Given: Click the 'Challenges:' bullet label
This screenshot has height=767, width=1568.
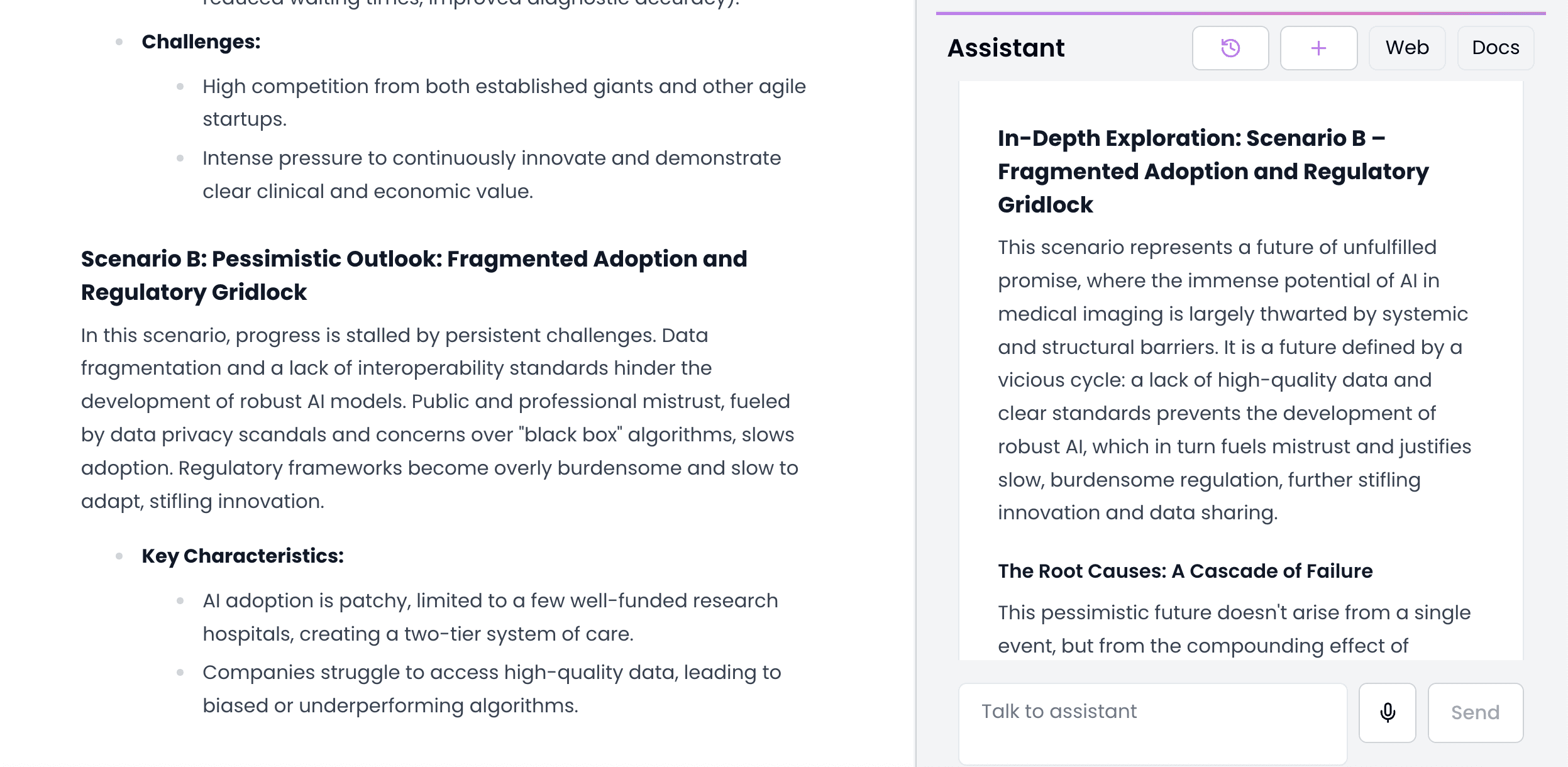Looking at the screenshot, I should (x=201, y=42).
